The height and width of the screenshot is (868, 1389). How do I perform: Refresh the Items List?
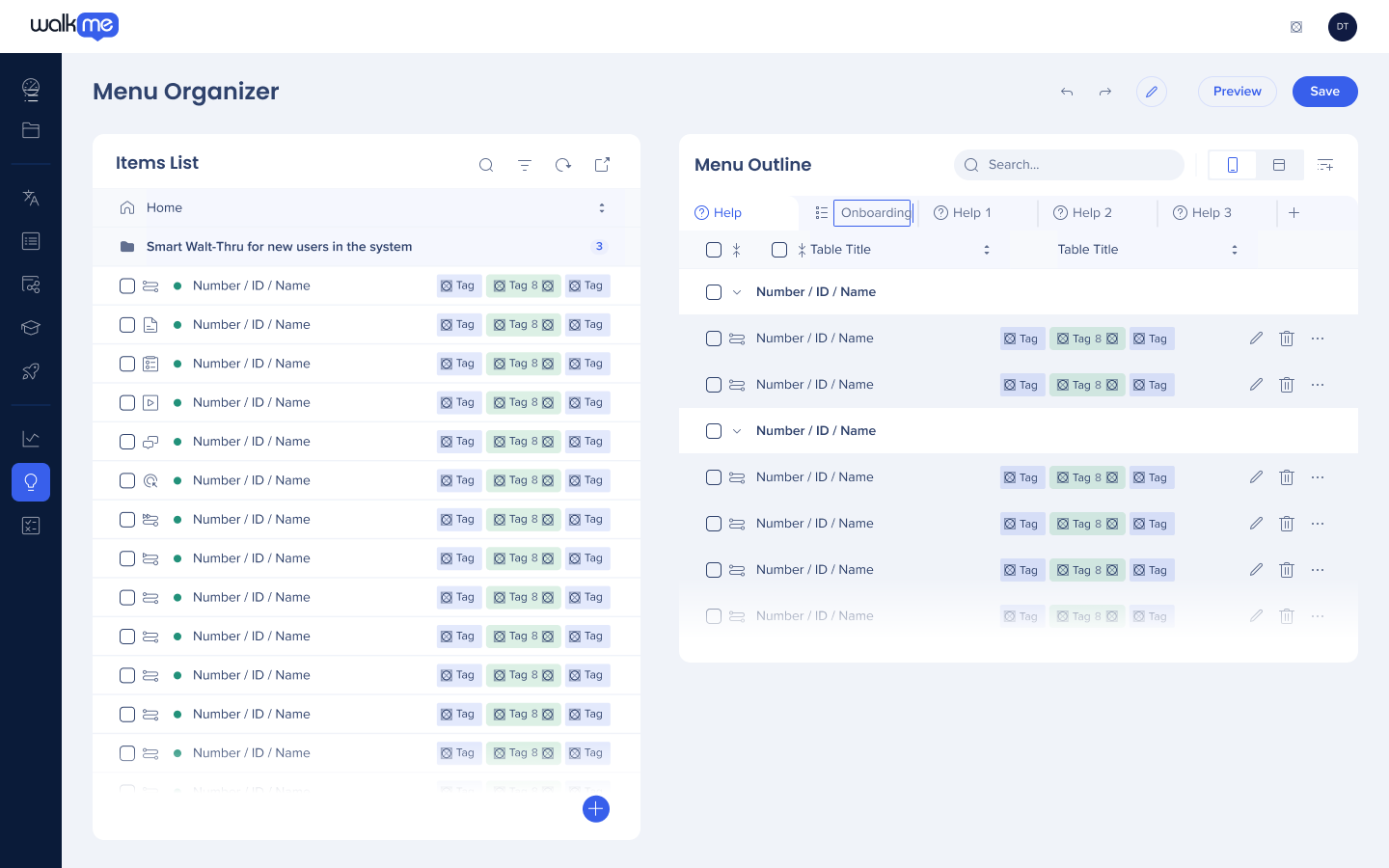coord(563,165)
